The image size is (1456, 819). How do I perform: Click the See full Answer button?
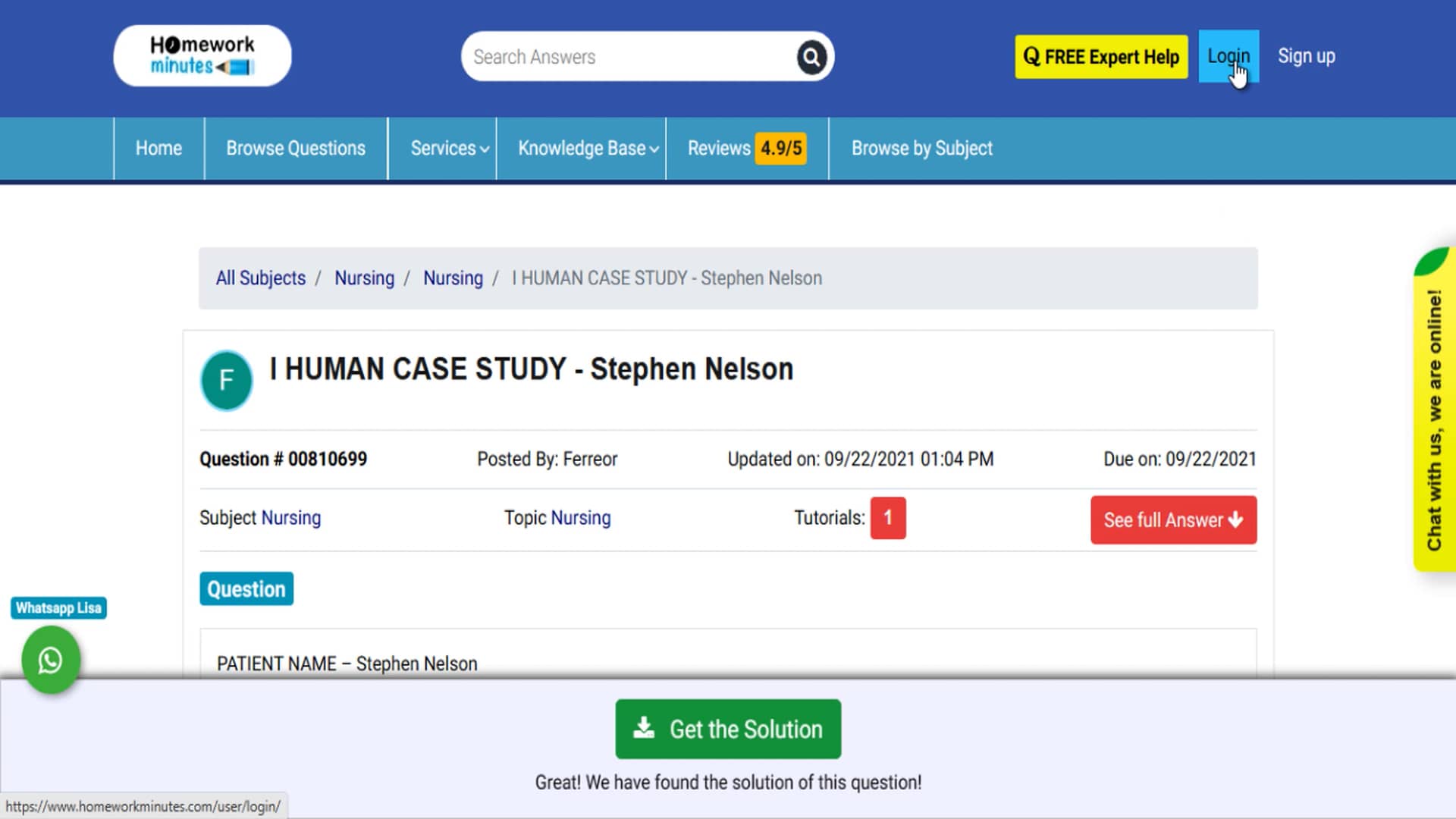click(x=1172, y=520)
